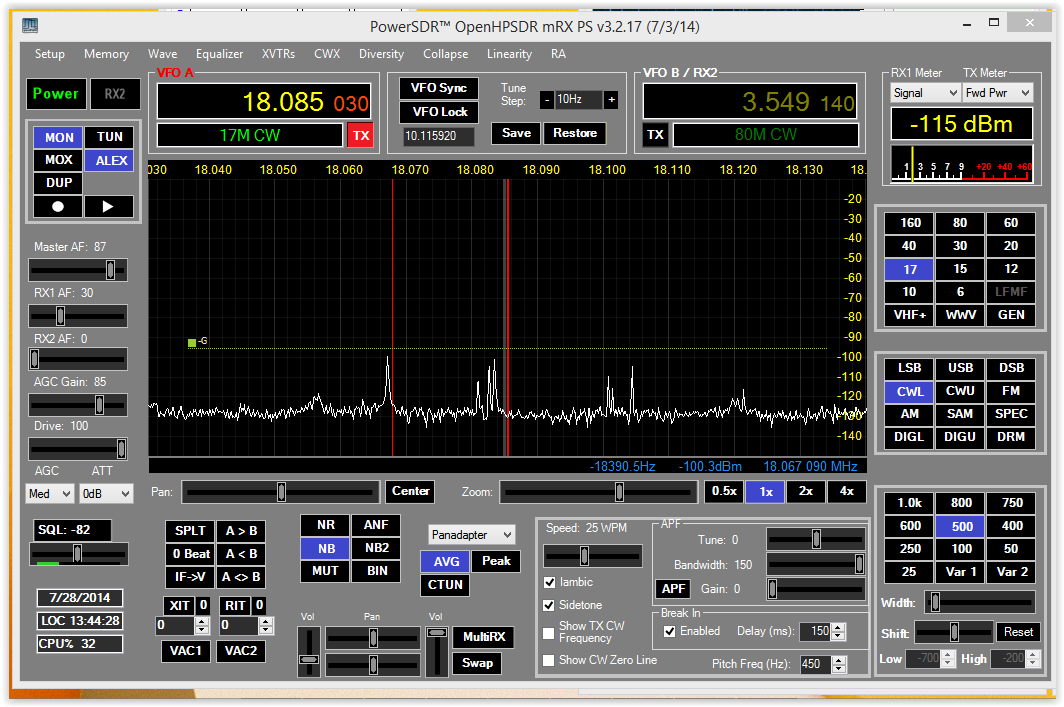Toggle the APF audio peak filter button
This screenshot has width=1064, height=707.
673,589
